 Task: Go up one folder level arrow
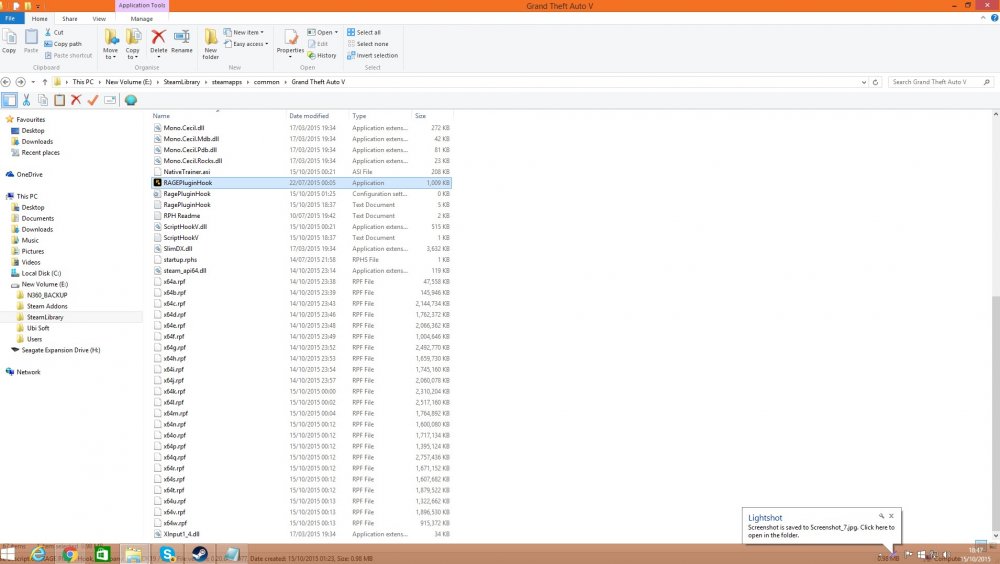[45, 82]
